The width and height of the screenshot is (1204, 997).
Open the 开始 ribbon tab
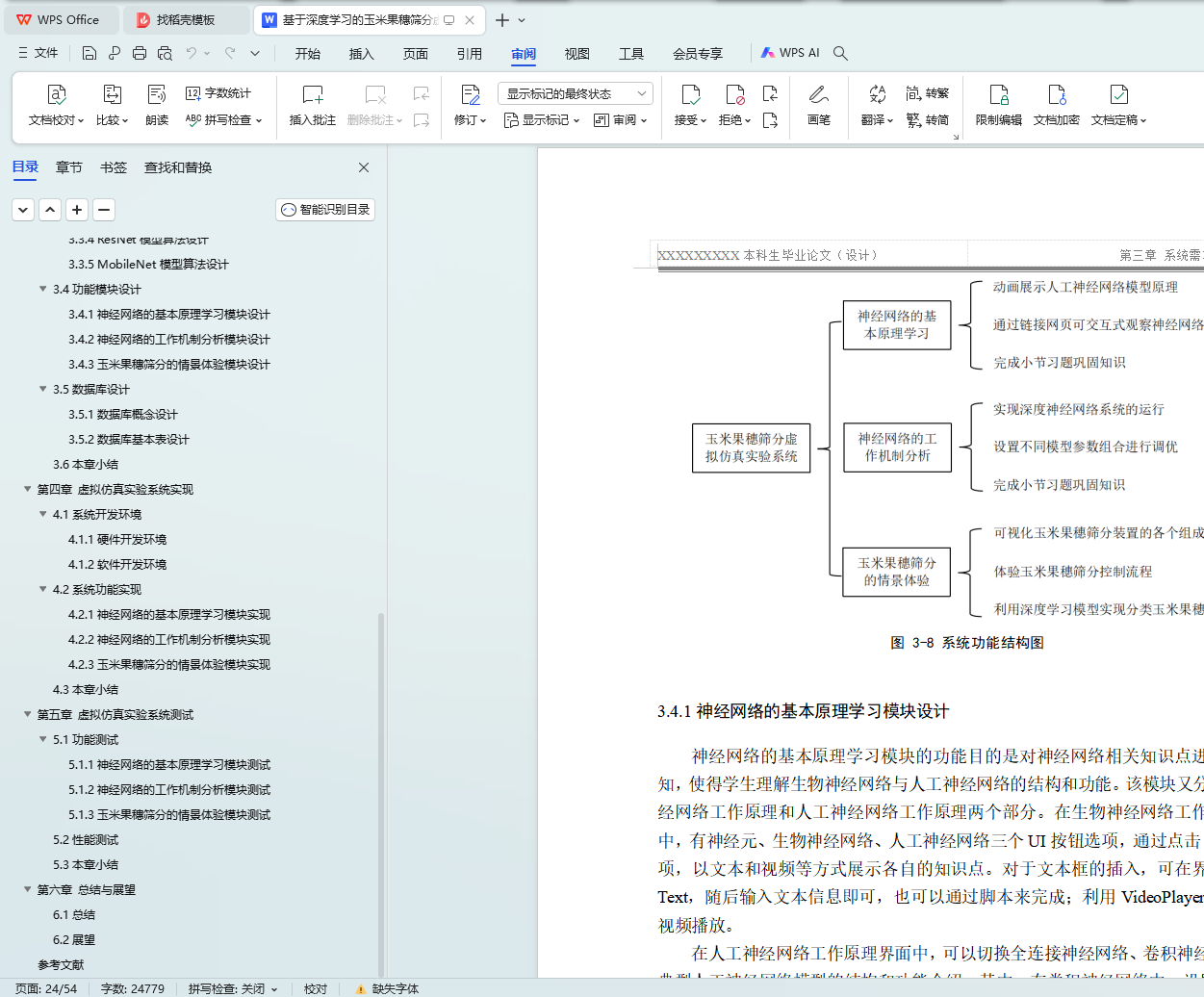pos(308,54)
